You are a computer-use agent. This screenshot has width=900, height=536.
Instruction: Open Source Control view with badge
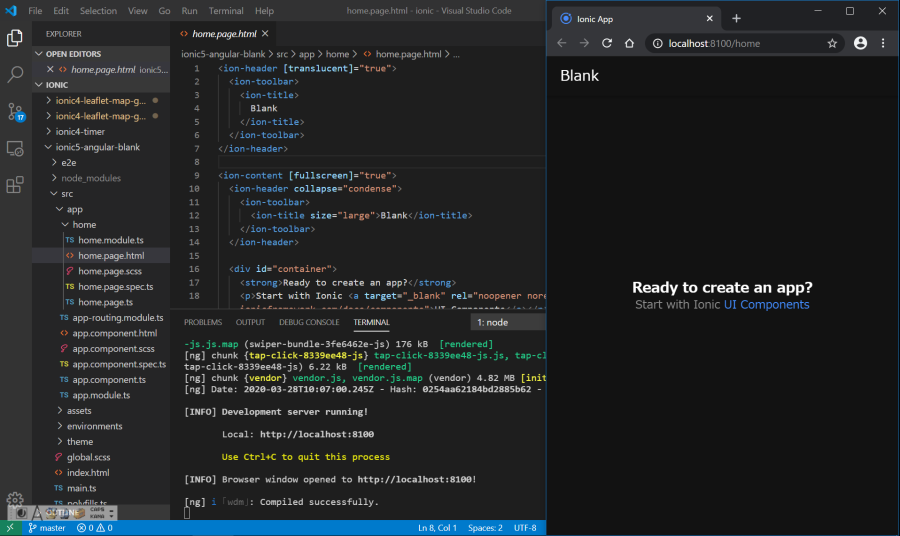pyautogui.click(x=15, y=111)
